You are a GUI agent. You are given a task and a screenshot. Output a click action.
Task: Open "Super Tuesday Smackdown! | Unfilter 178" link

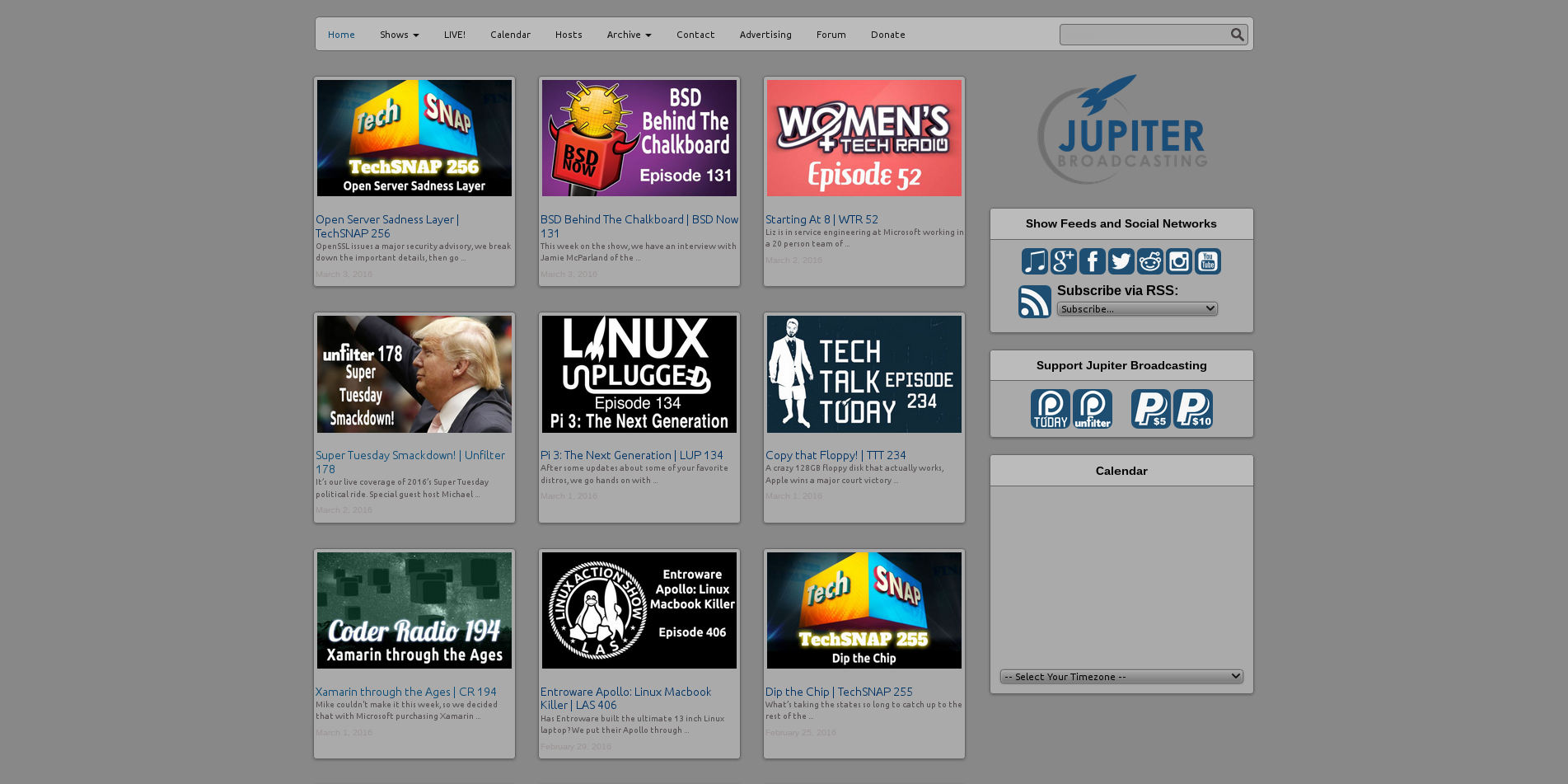coord(410,462)
